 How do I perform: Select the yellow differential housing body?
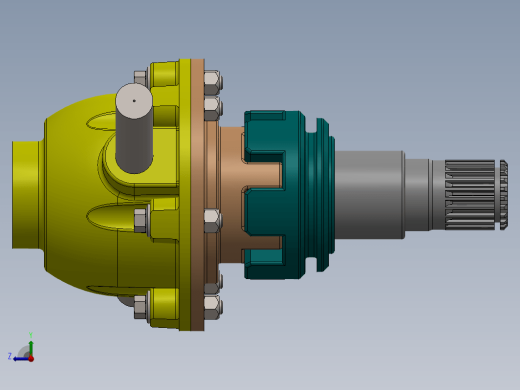[78, 187]
